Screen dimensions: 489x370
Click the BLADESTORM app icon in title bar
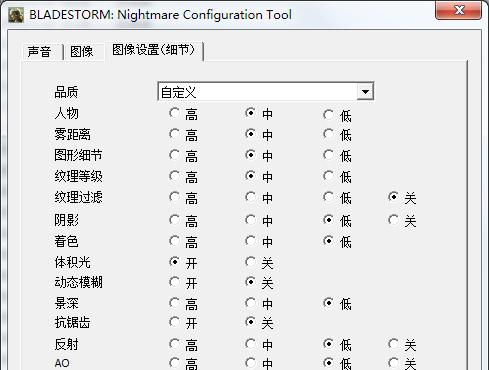pyautogui.click(x=16, y=15)
